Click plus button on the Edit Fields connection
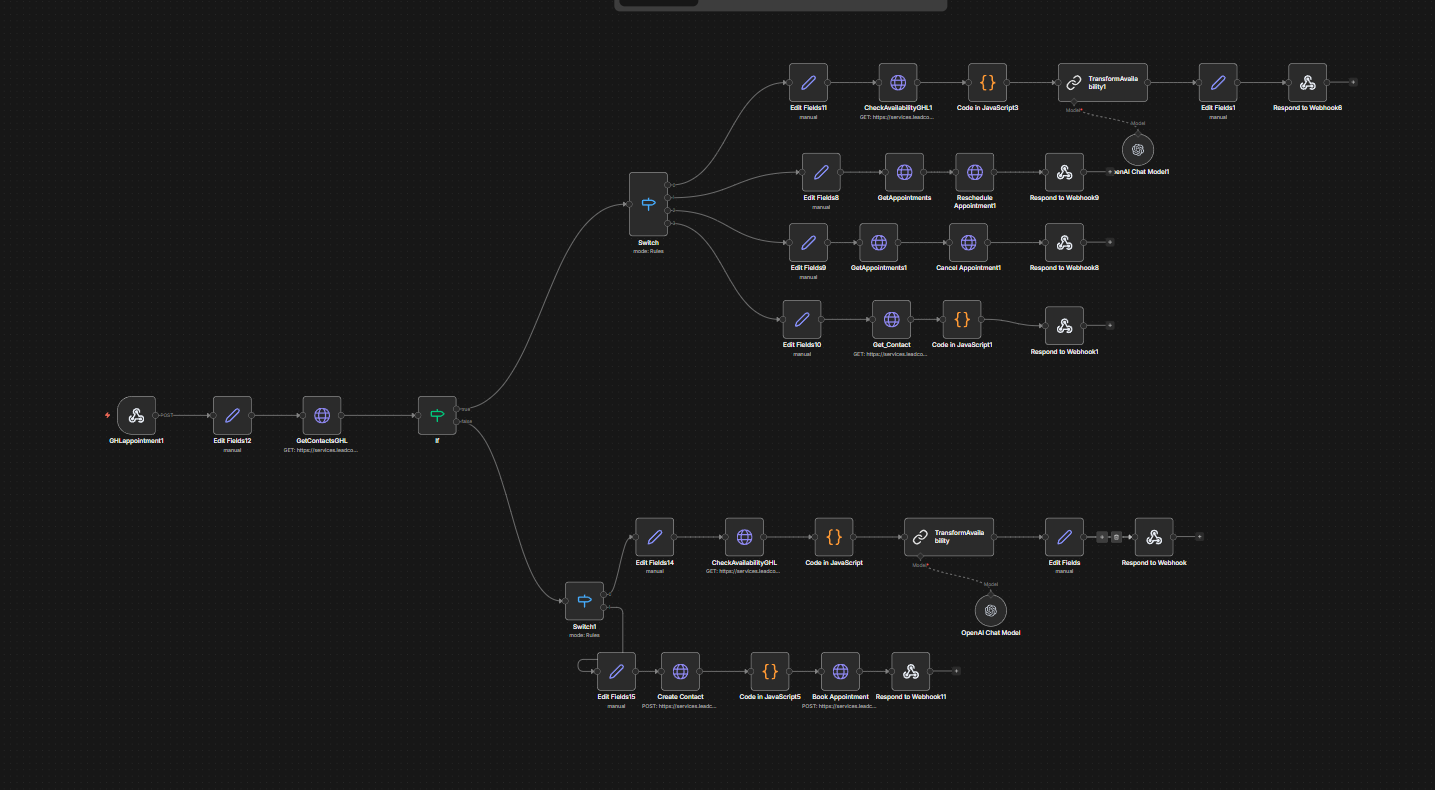This screenshot has width=1435, height=790. (x=1102, y=537)
